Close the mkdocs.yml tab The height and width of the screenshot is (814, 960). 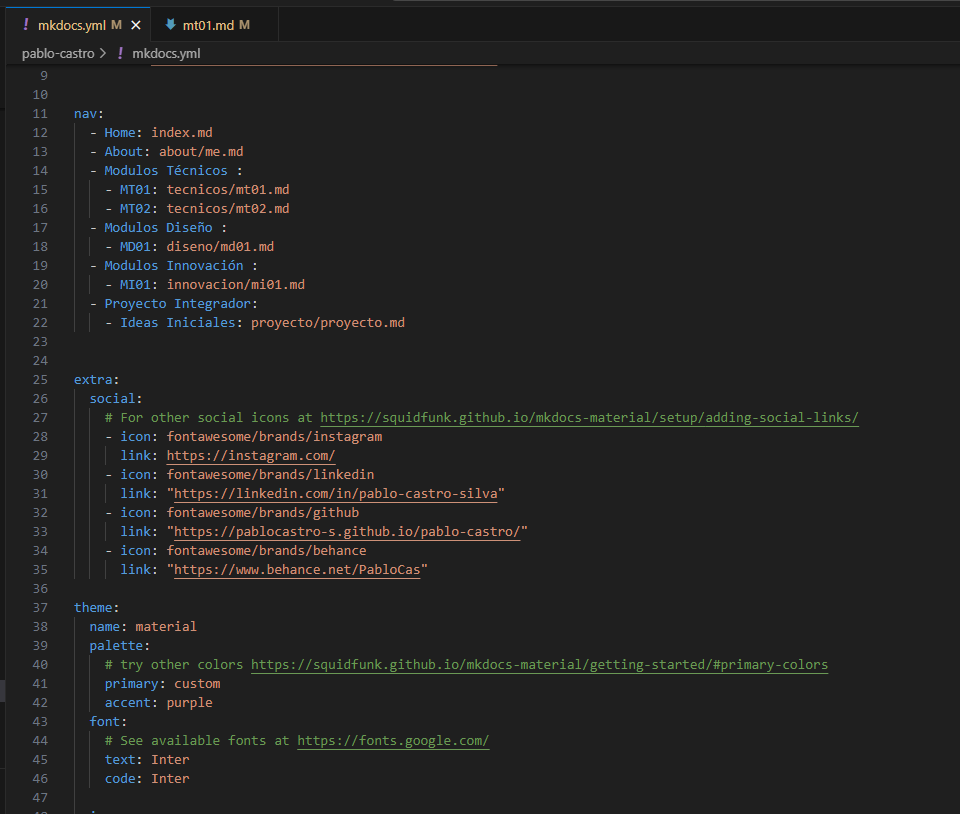click(136, 25)
